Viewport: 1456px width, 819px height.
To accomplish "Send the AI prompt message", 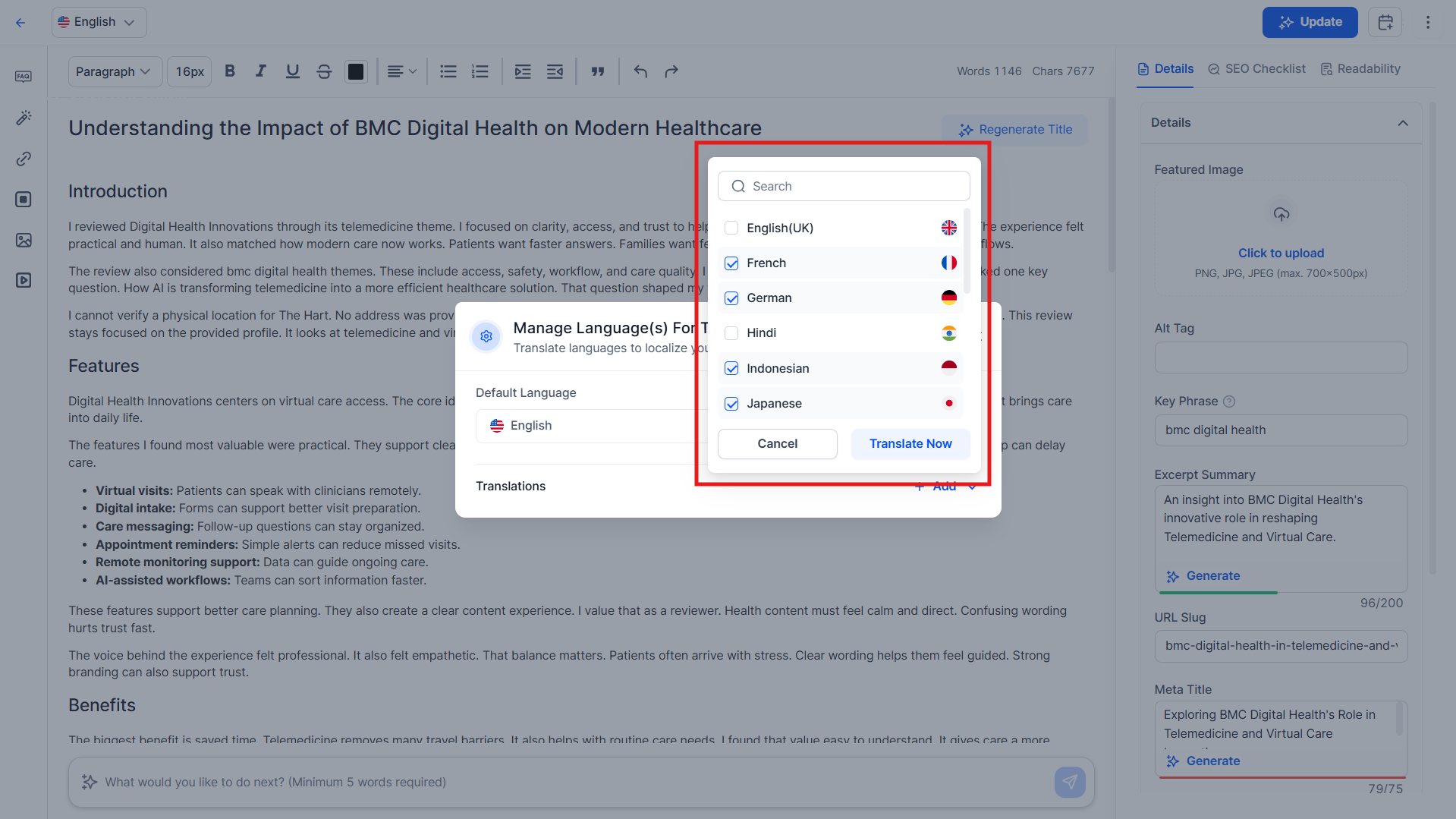I will point(1070,782).
